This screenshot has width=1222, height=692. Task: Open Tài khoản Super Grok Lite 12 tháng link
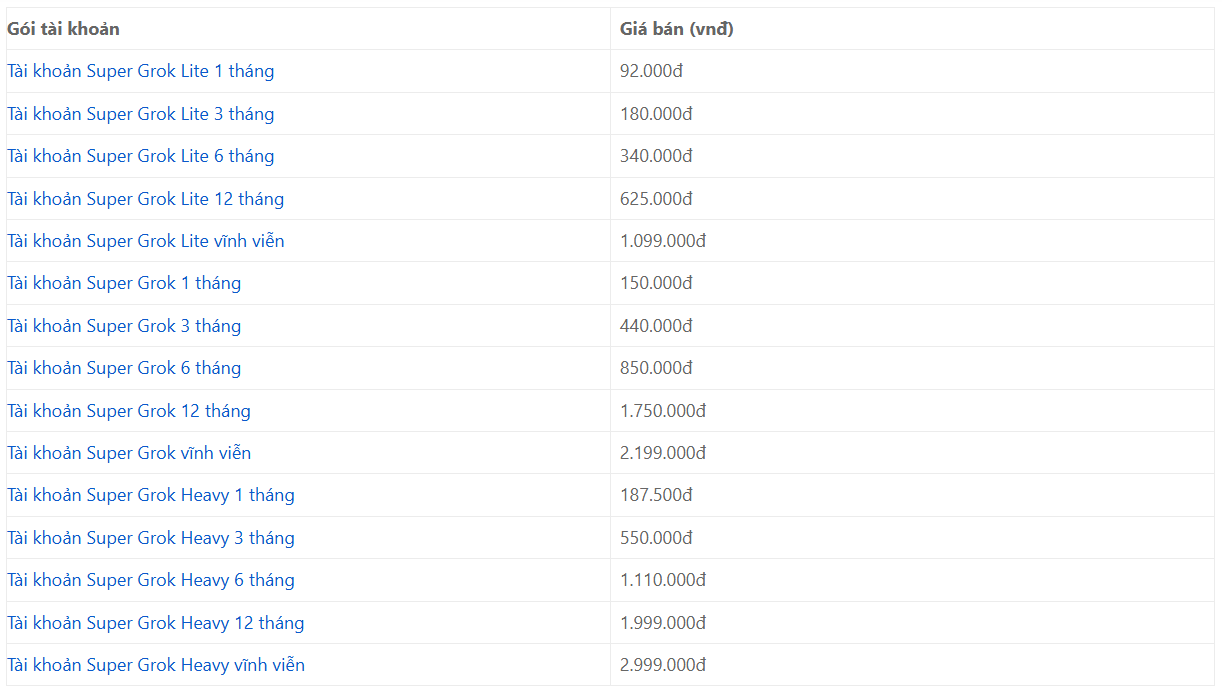pos(145,199)
